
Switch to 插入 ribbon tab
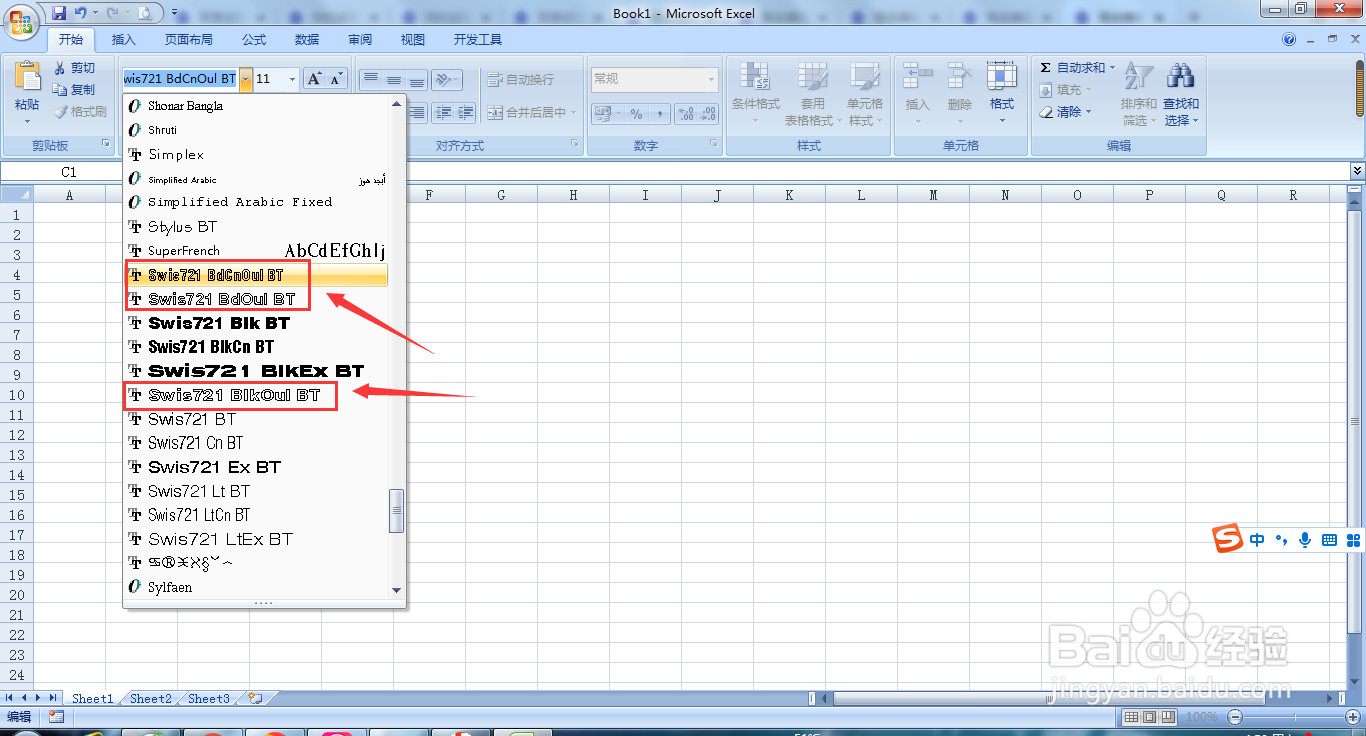(x=124, y=40)
